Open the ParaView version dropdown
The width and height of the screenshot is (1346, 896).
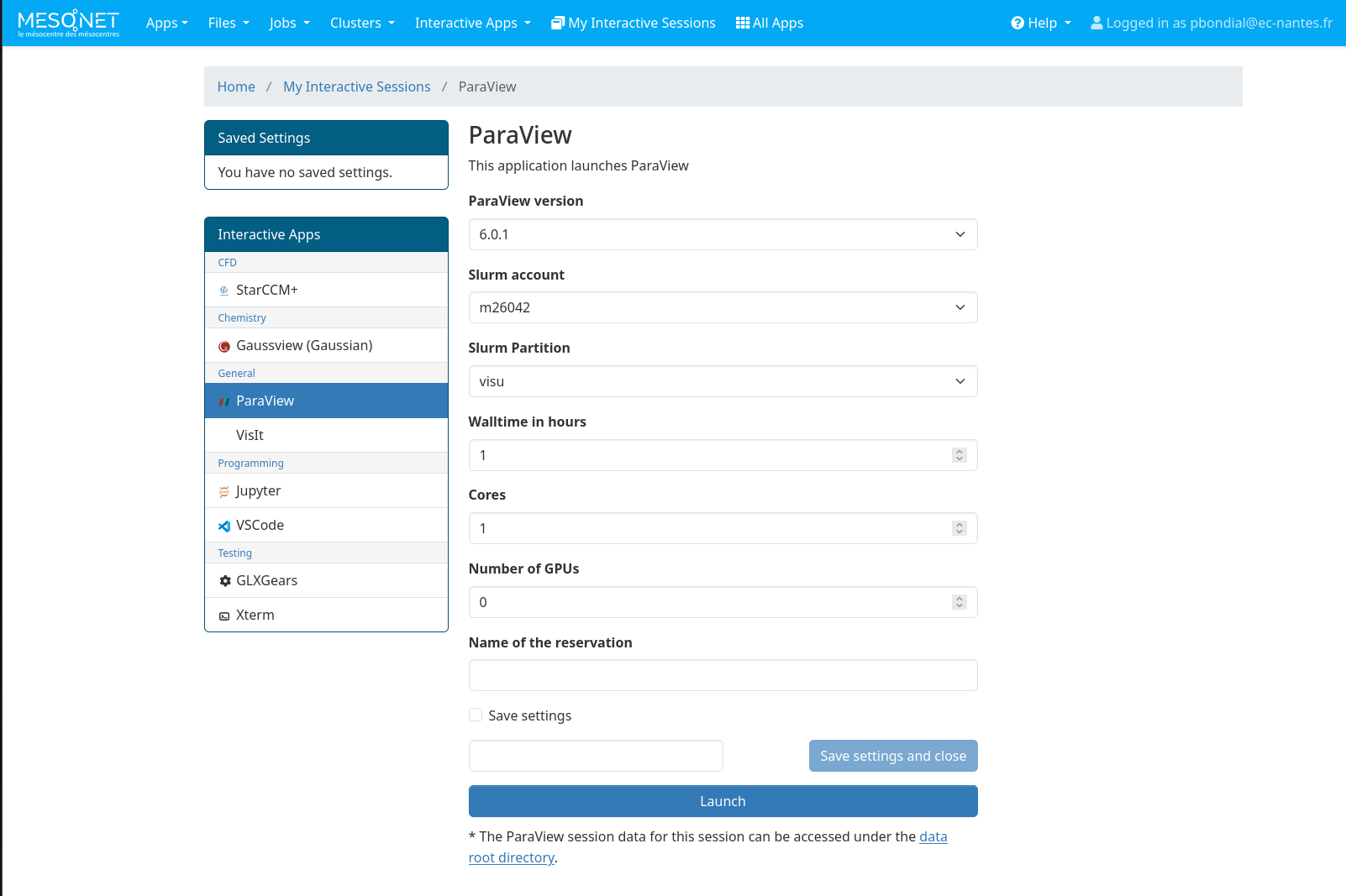(723, 234)
